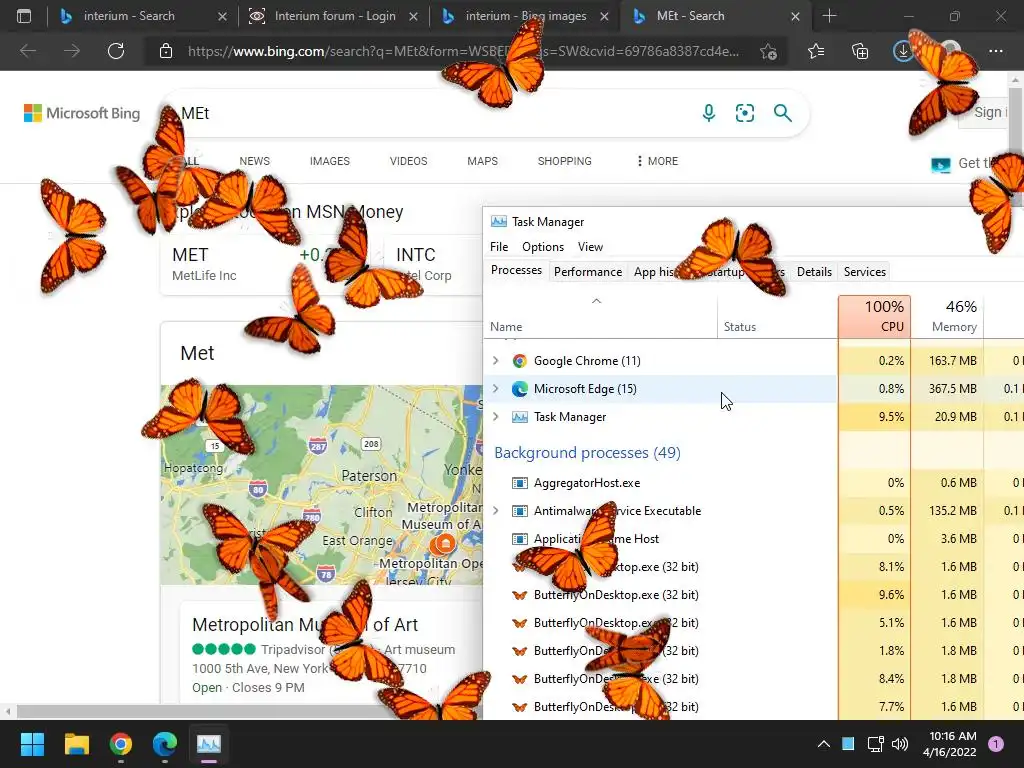Open File Explorer from the taskbar
This screenshot has height=768, width=1024.
click(76, 744)
